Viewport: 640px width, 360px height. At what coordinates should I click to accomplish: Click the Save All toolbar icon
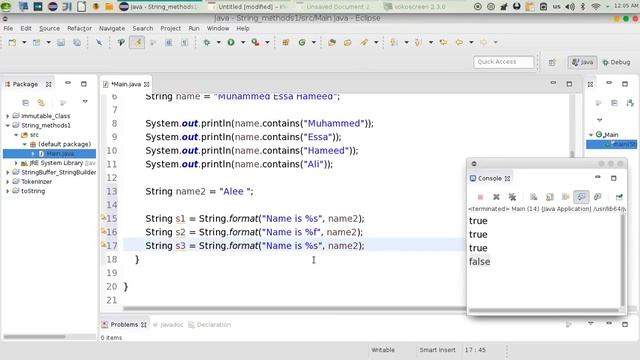coord(77,42)
